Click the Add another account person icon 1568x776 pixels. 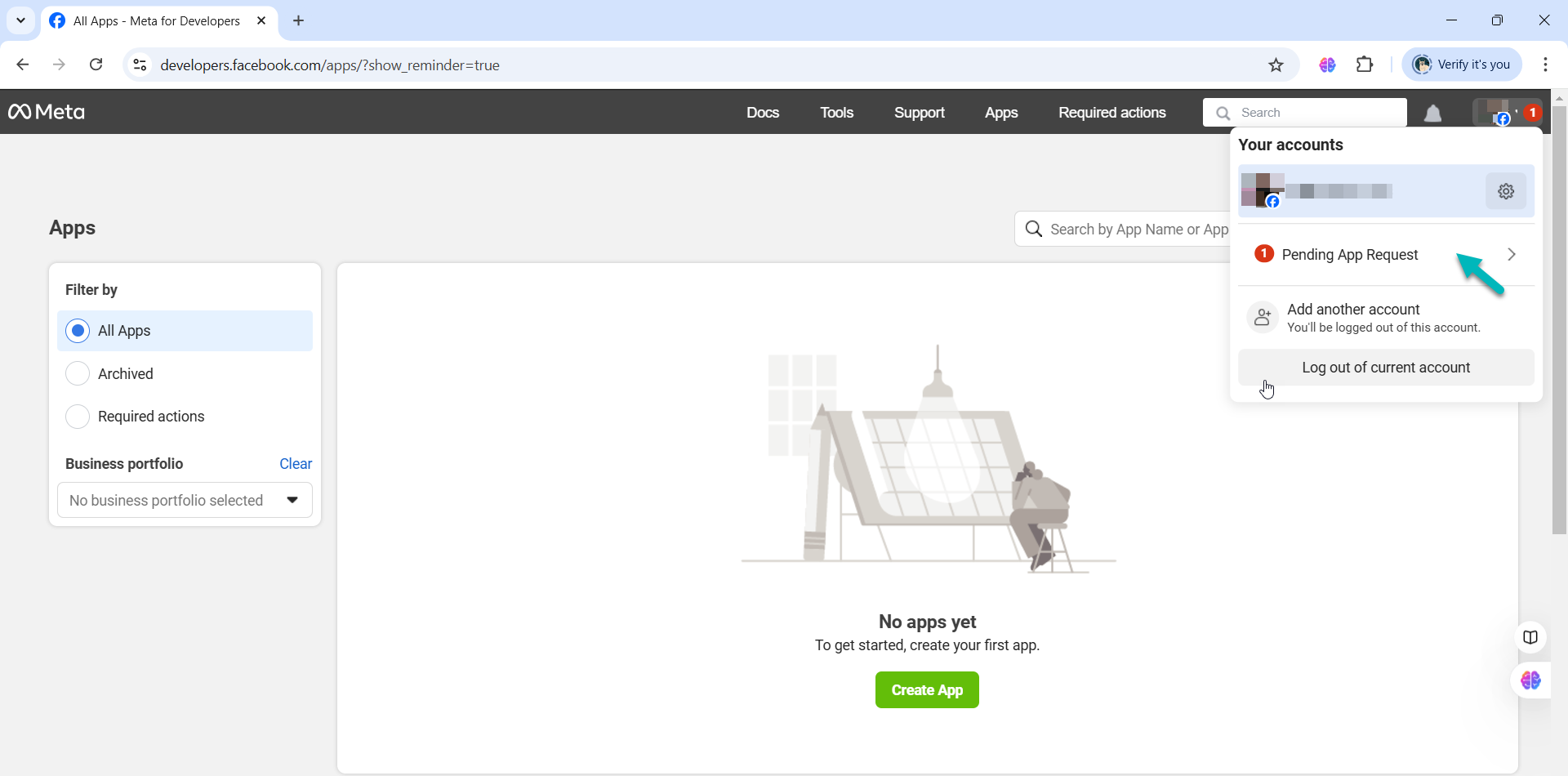(x=1263, y=317)
